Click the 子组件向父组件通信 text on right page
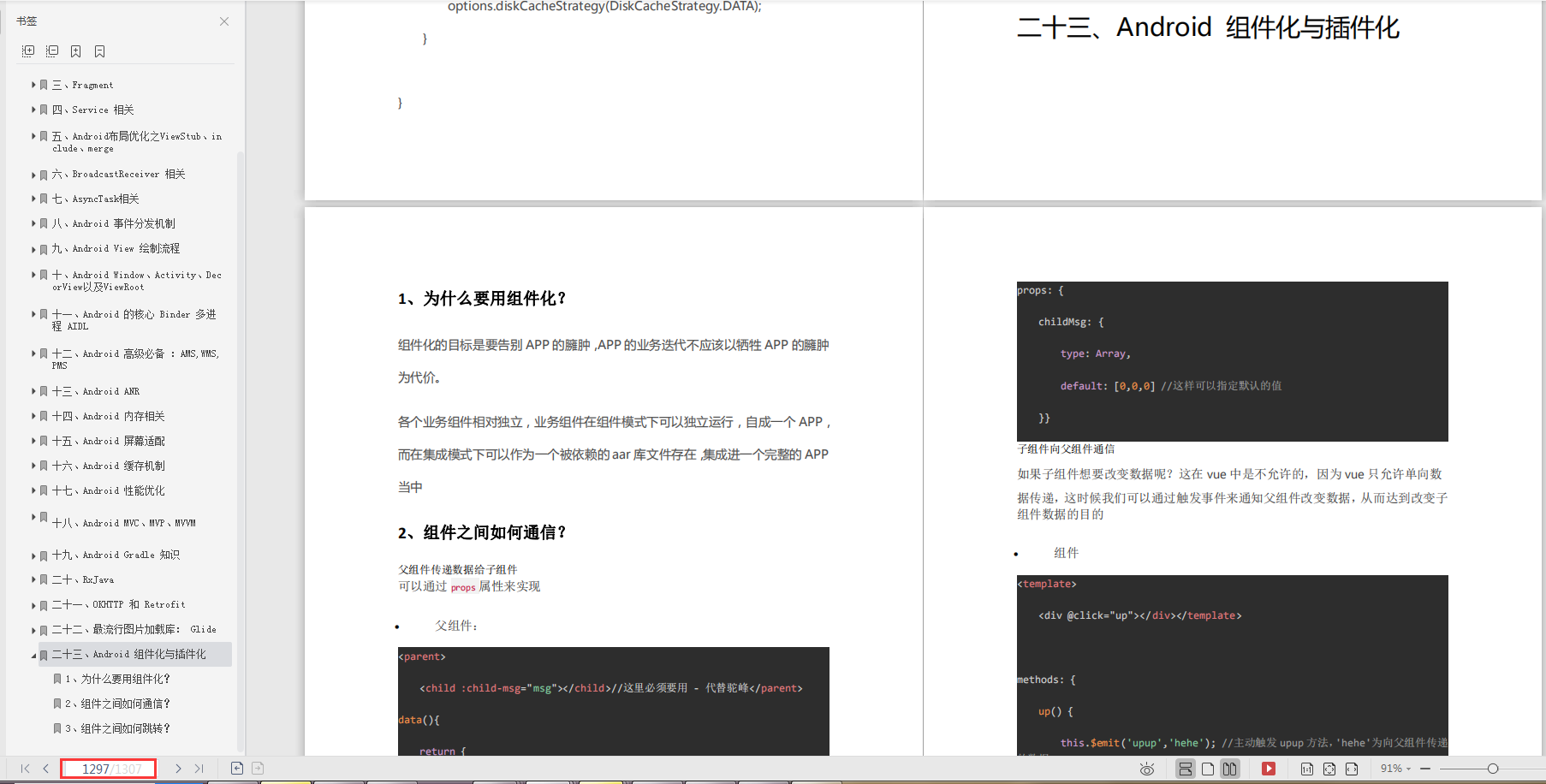 [1066, 448]
